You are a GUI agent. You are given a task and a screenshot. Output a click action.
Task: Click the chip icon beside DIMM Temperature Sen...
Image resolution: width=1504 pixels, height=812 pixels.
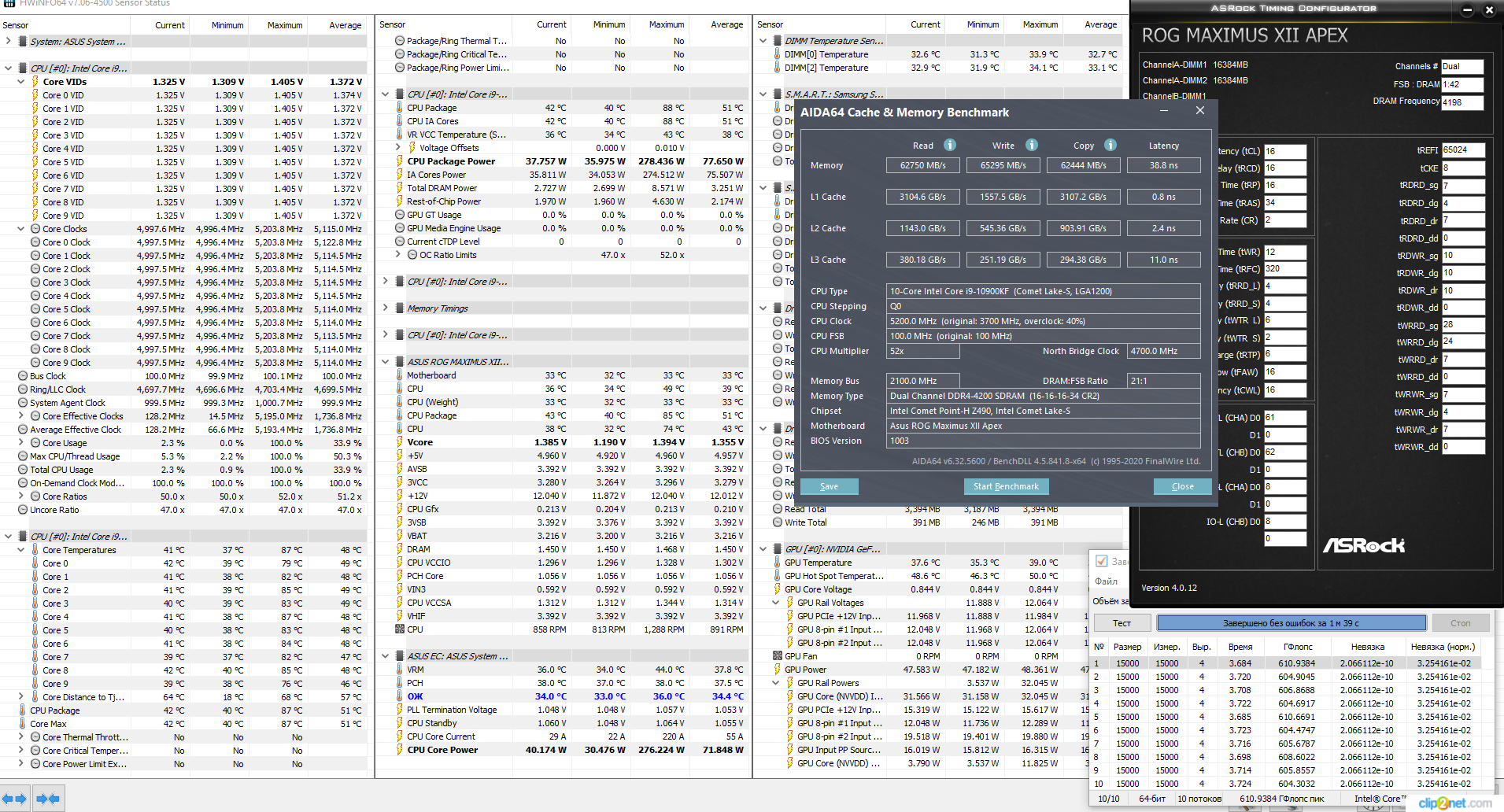[778, 41]
